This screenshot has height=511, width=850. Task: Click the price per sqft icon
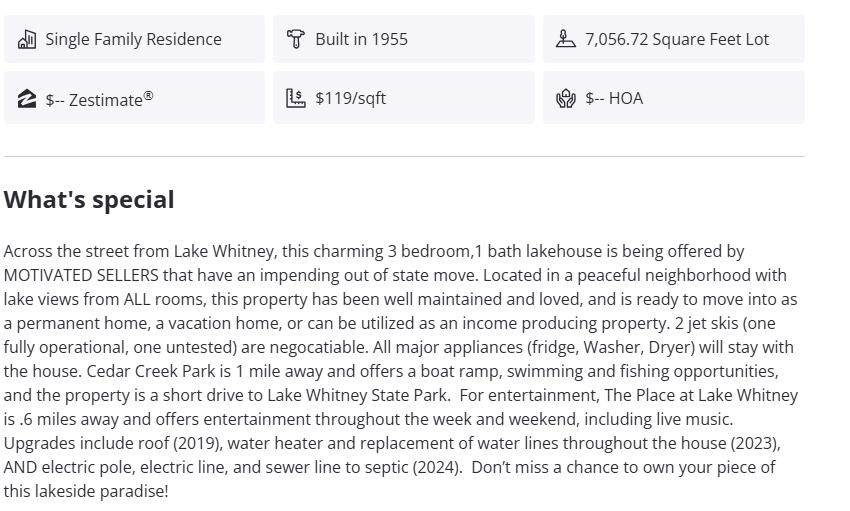pos(296,98)
